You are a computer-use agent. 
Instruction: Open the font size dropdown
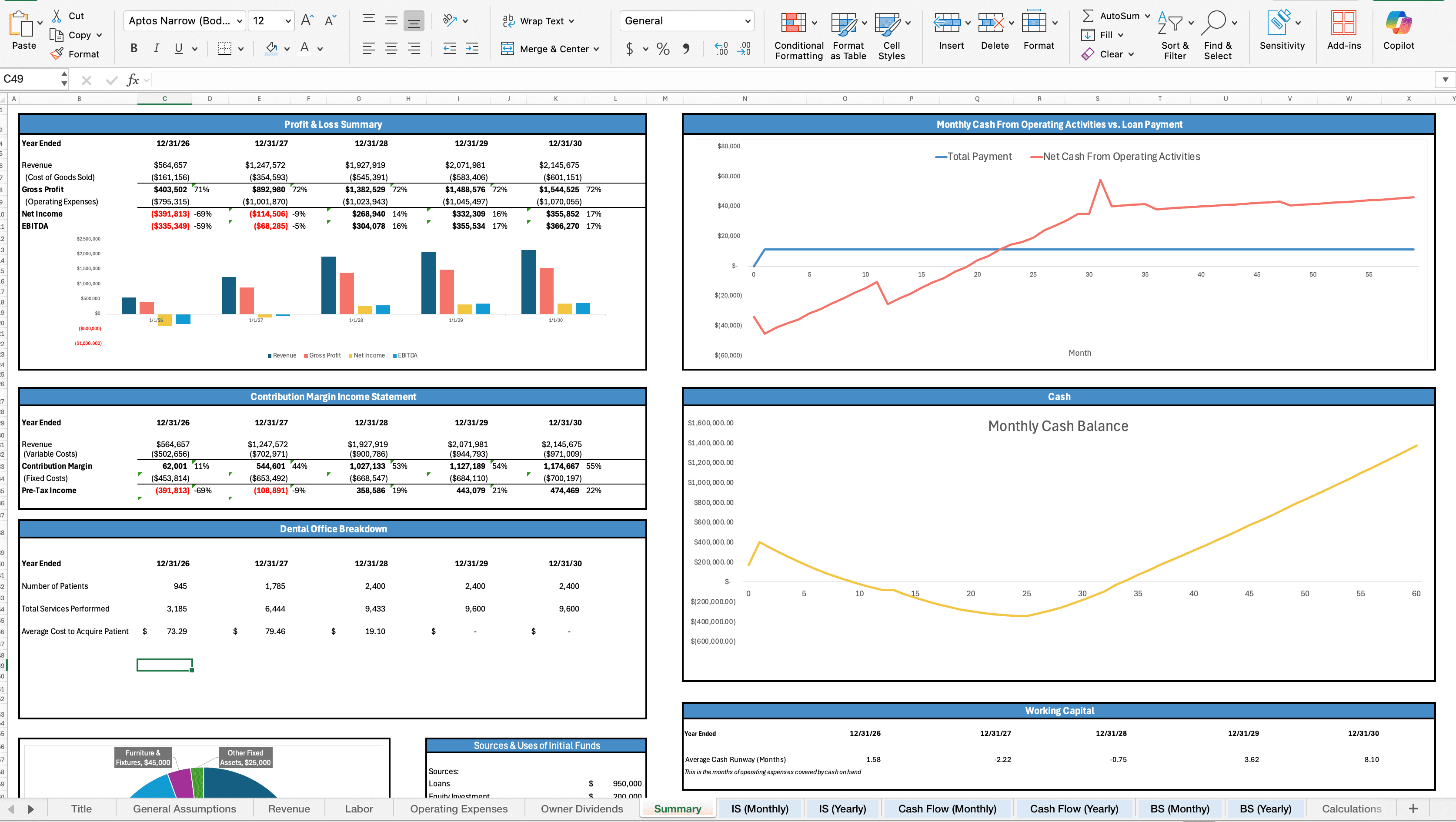pyautogui.click(x=288, y=21)
